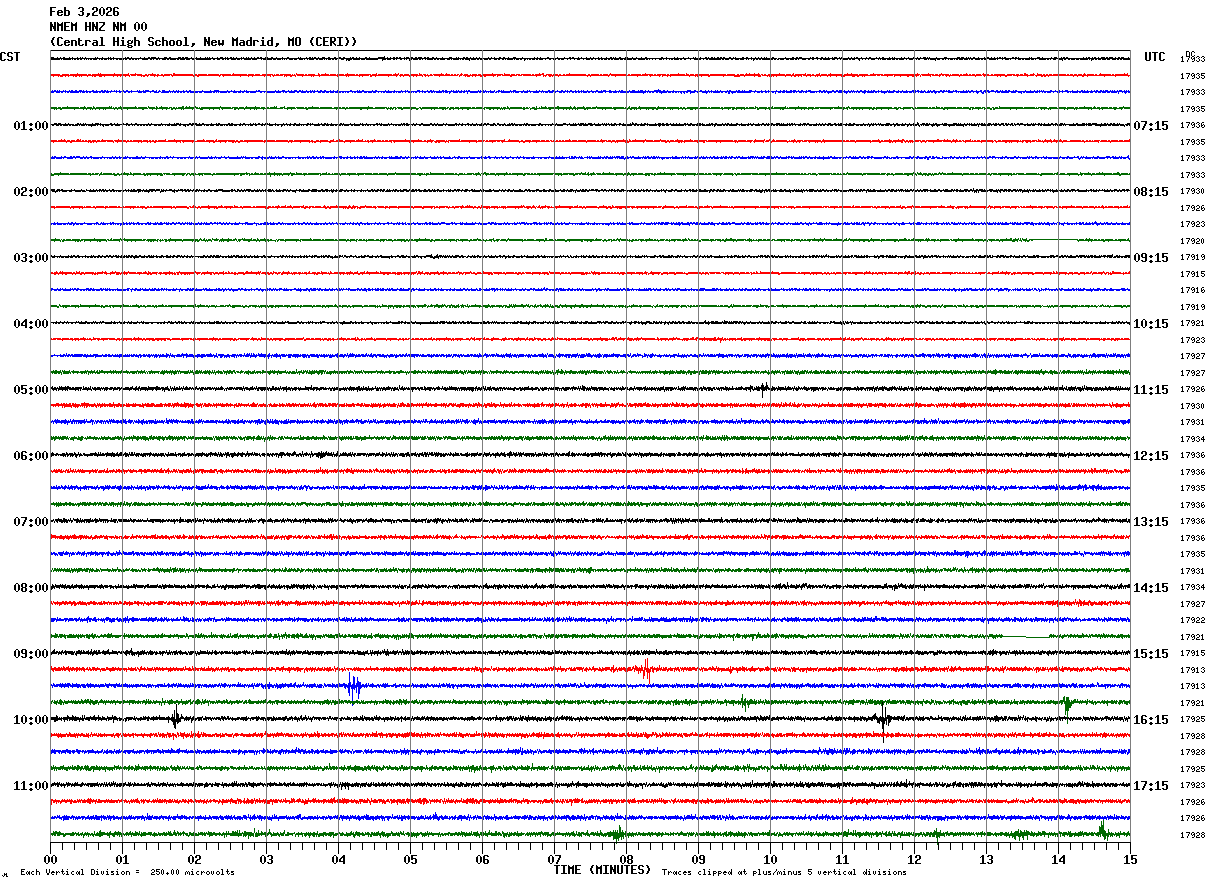Click the traces clipped footnote text
The image size is (1210, 886).
click(x=784, y=872)
